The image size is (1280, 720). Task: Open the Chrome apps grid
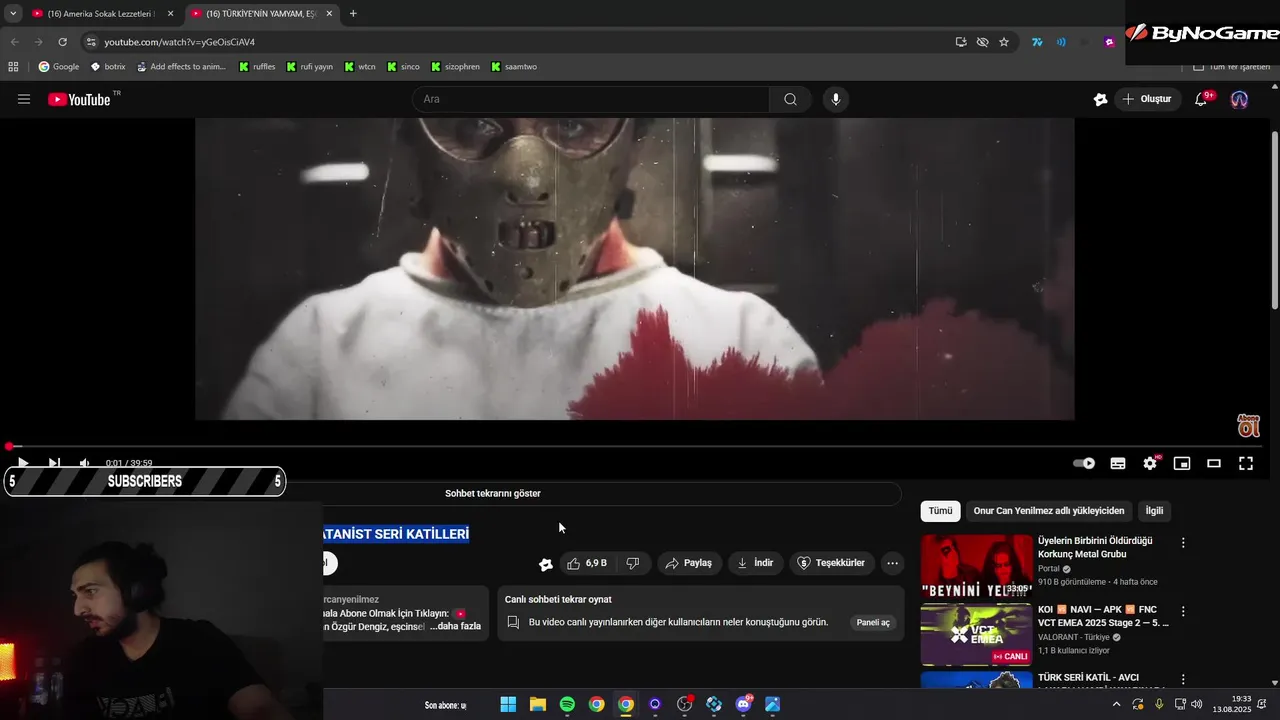click(x=13, y=67)
